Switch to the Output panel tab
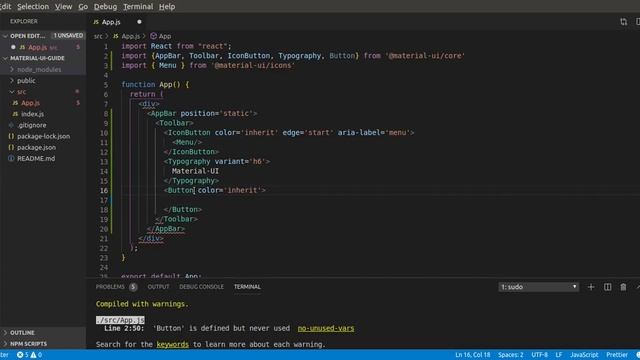Screen dimensions: 640x360 pos(158,287)
